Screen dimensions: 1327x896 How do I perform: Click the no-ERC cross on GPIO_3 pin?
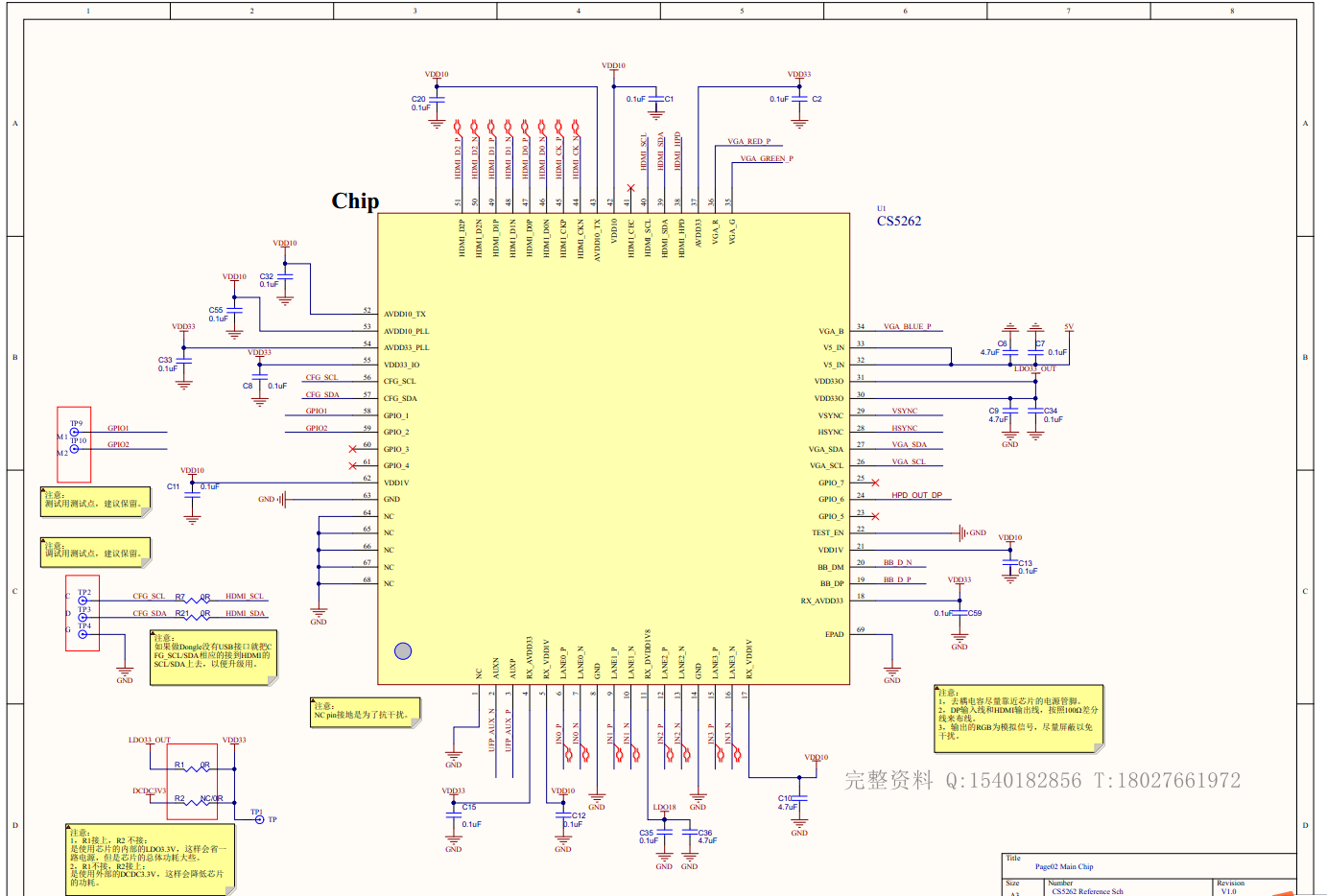click(x=351, y=449)
